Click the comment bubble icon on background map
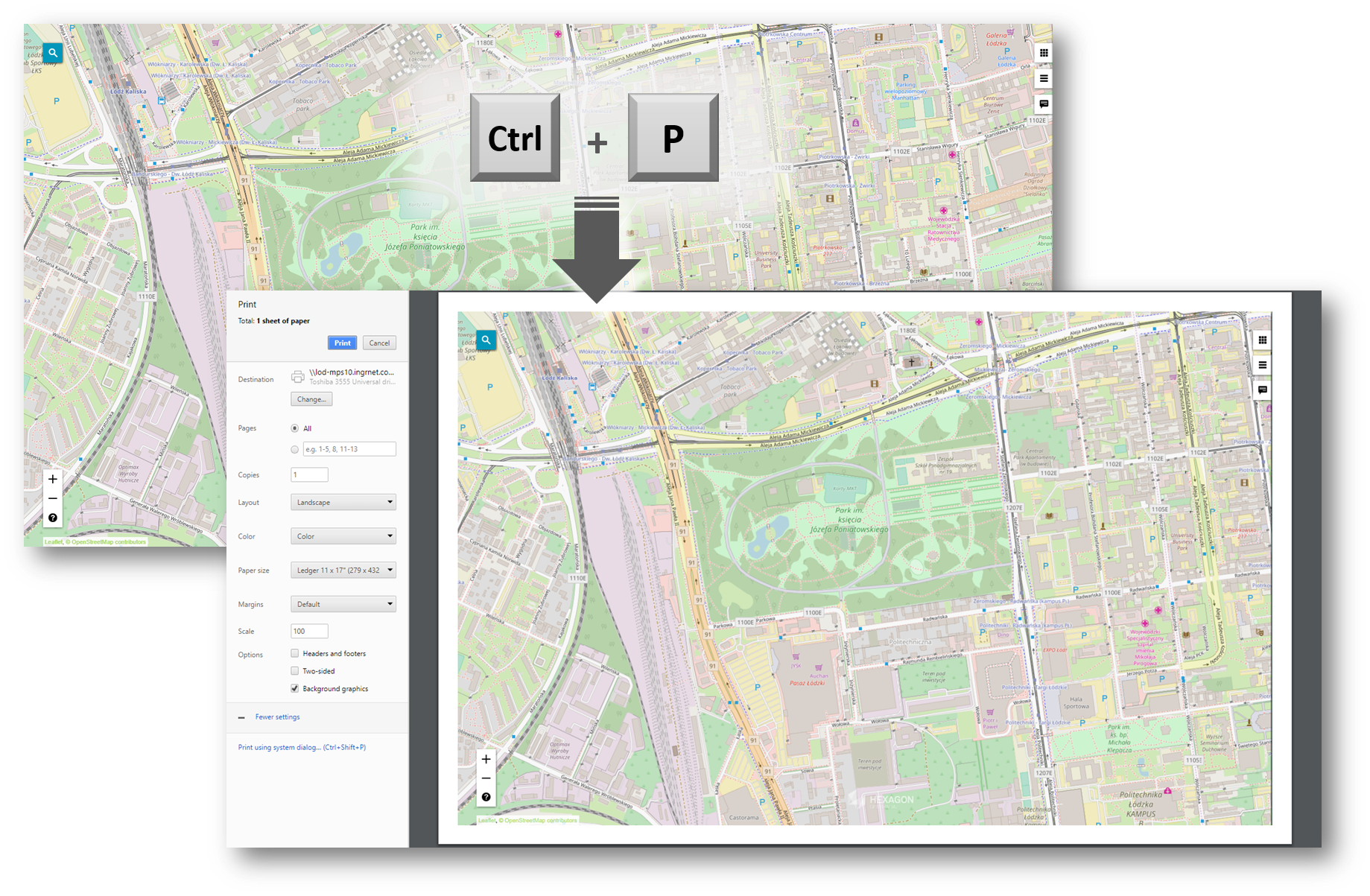This screenshot has width=1370, height=896. click(x=1044, y=104)
